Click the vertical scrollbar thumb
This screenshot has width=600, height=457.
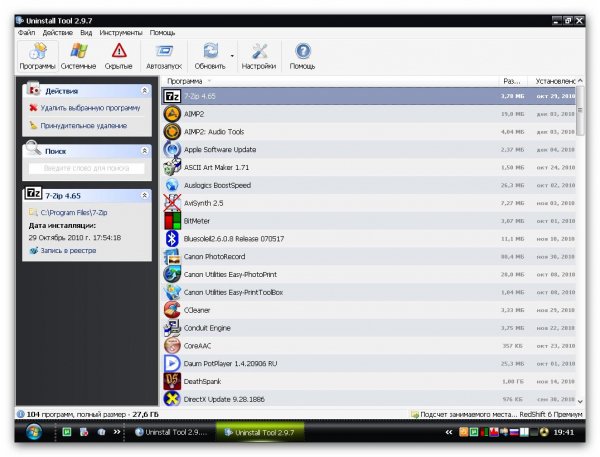click(580, 111)
